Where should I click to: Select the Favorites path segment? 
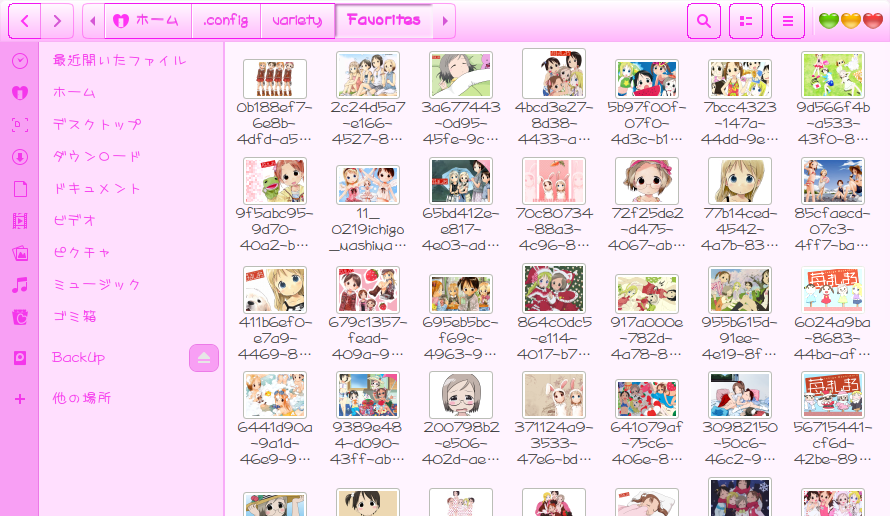[384, 21]
